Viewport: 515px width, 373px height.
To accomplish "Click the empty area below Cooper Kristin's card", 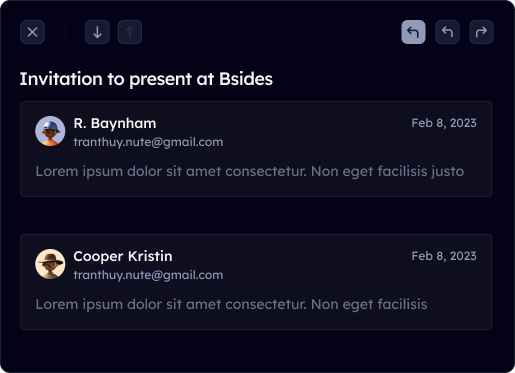I will tap(256, 350).
